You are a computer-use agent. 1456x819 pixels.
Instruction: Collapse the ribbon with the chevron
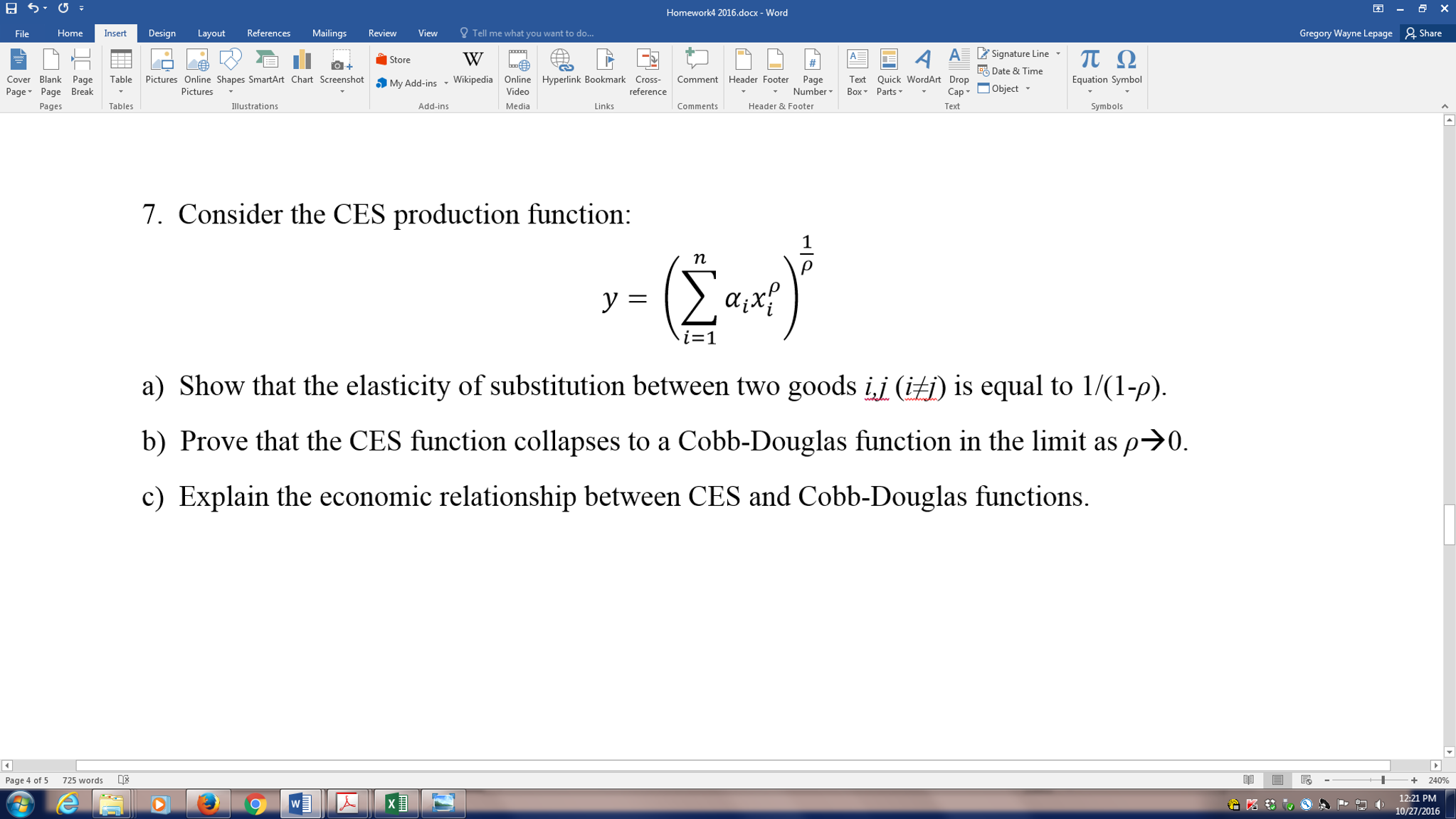[1444, 105]
